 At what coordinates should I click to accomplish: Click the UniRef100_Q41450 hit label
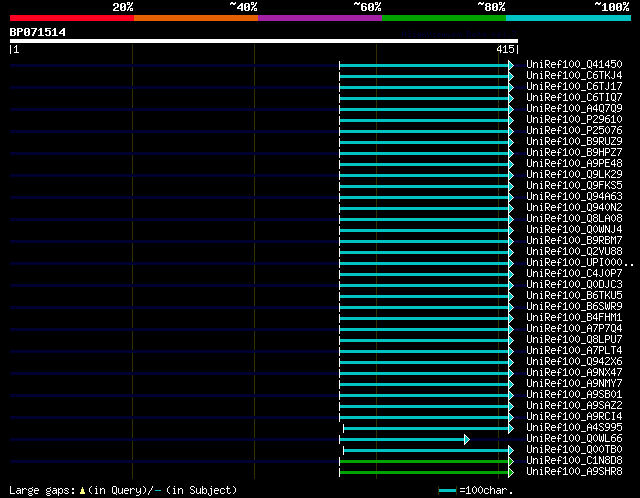[574, 64]
